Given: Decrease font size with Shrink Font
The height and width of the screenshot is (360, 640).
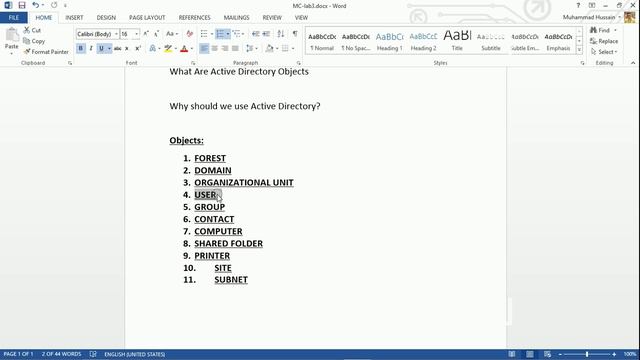Looking at the screenshot, I should (x=156, y=34).
